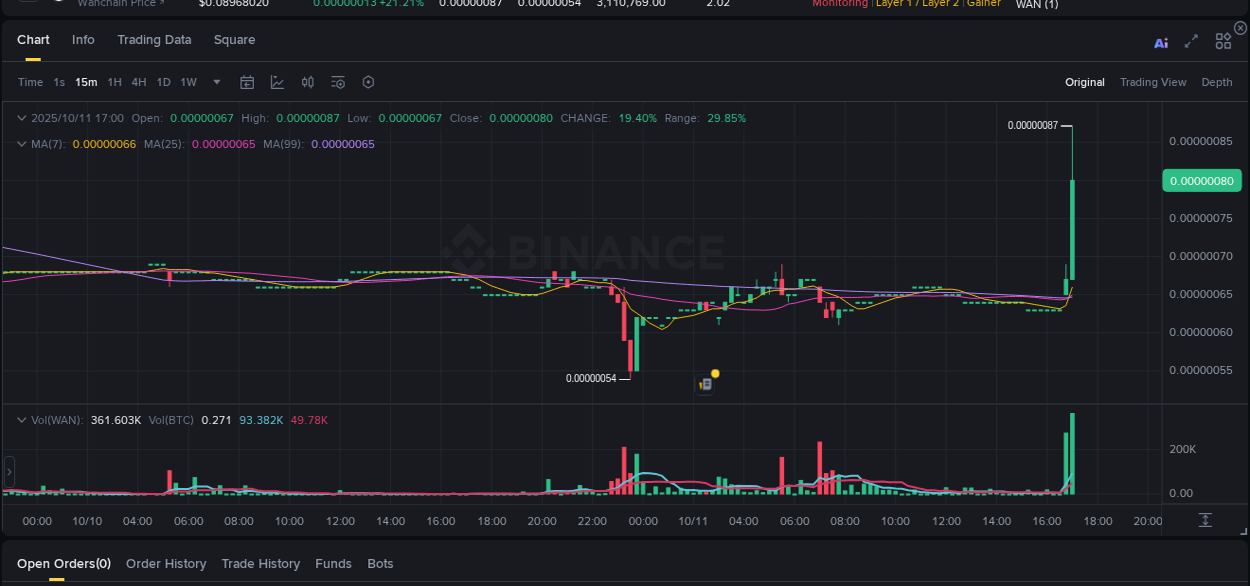Open the grid layout shapes icon
This screenshot has width=1250, height=586.
click(1222, 41)
